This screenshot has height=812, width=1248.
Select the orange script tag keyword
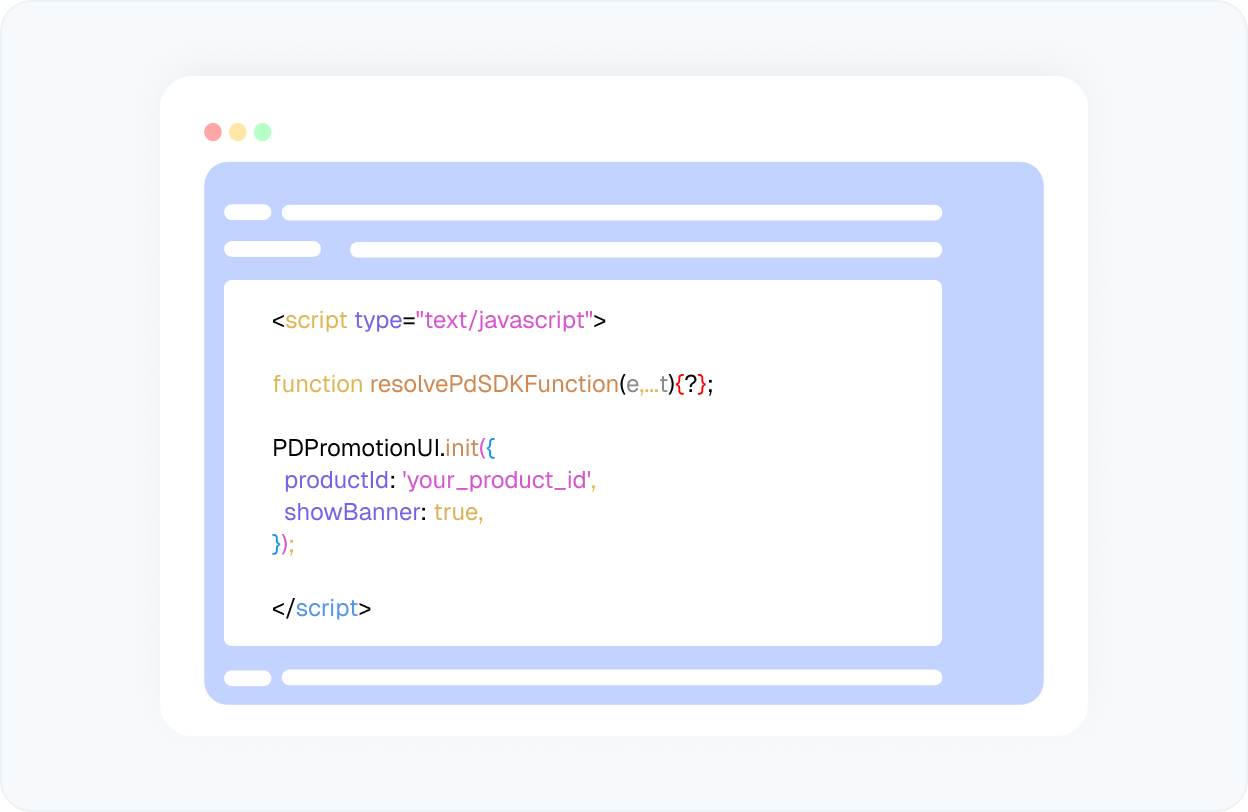click(x=315, y=320)
